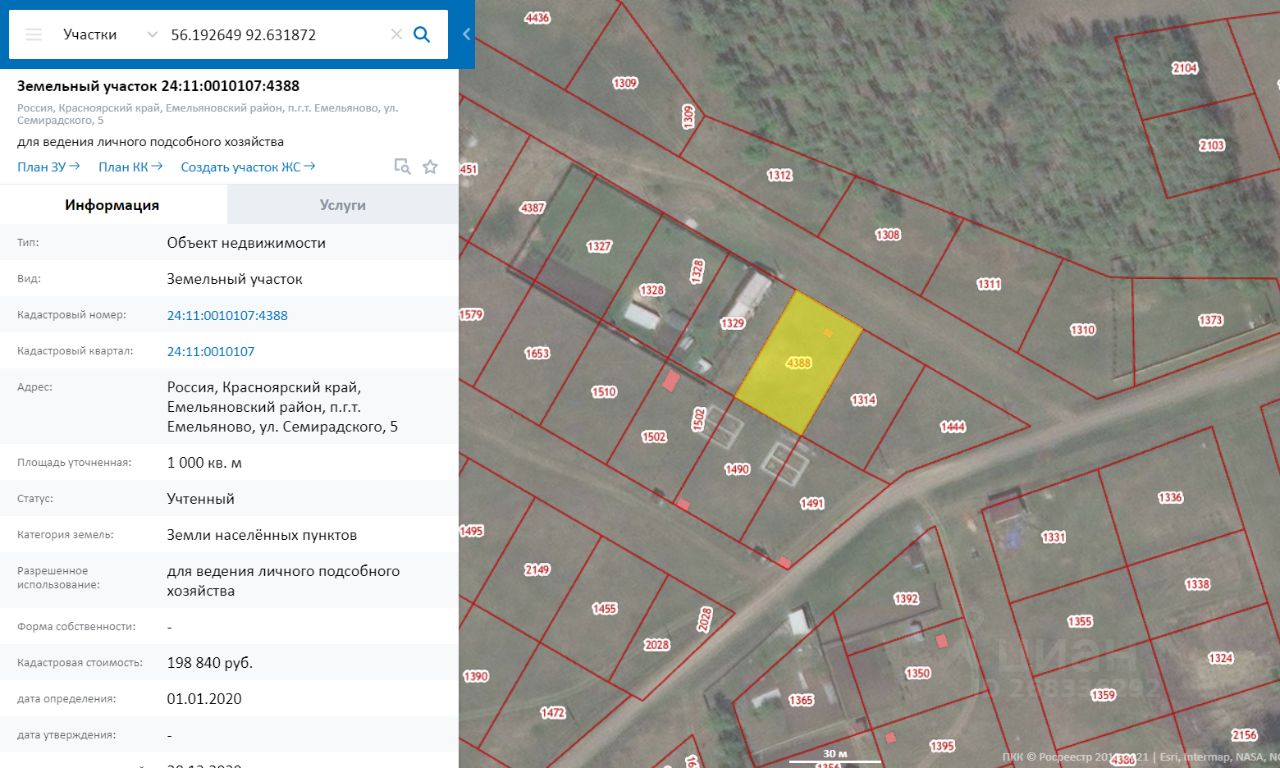Click parcel label 1653 on map
The width and height of the screenshot is (1280, 768).
[537, 353]
